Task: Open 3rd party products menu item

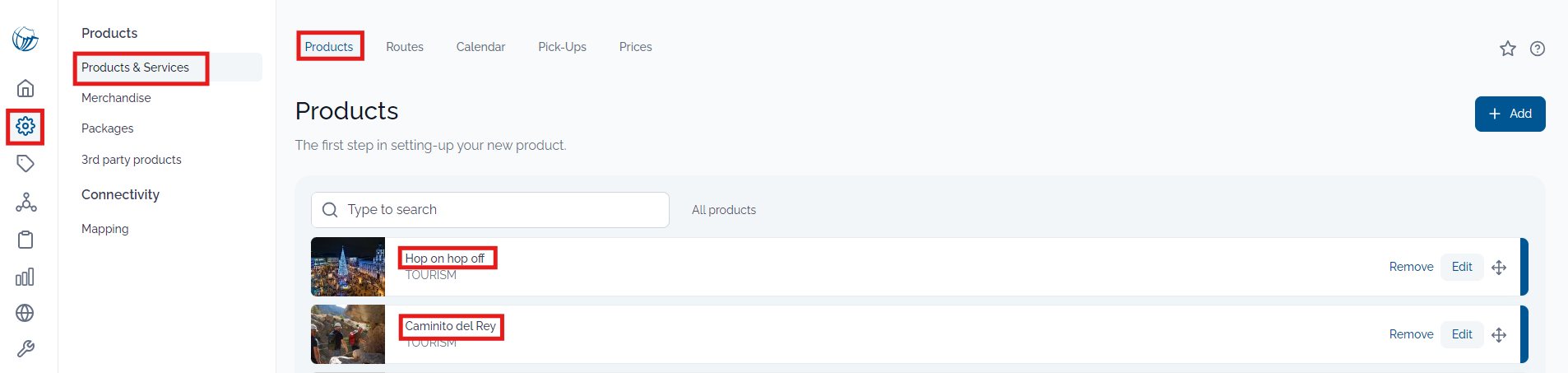Action: coord(132,160)
